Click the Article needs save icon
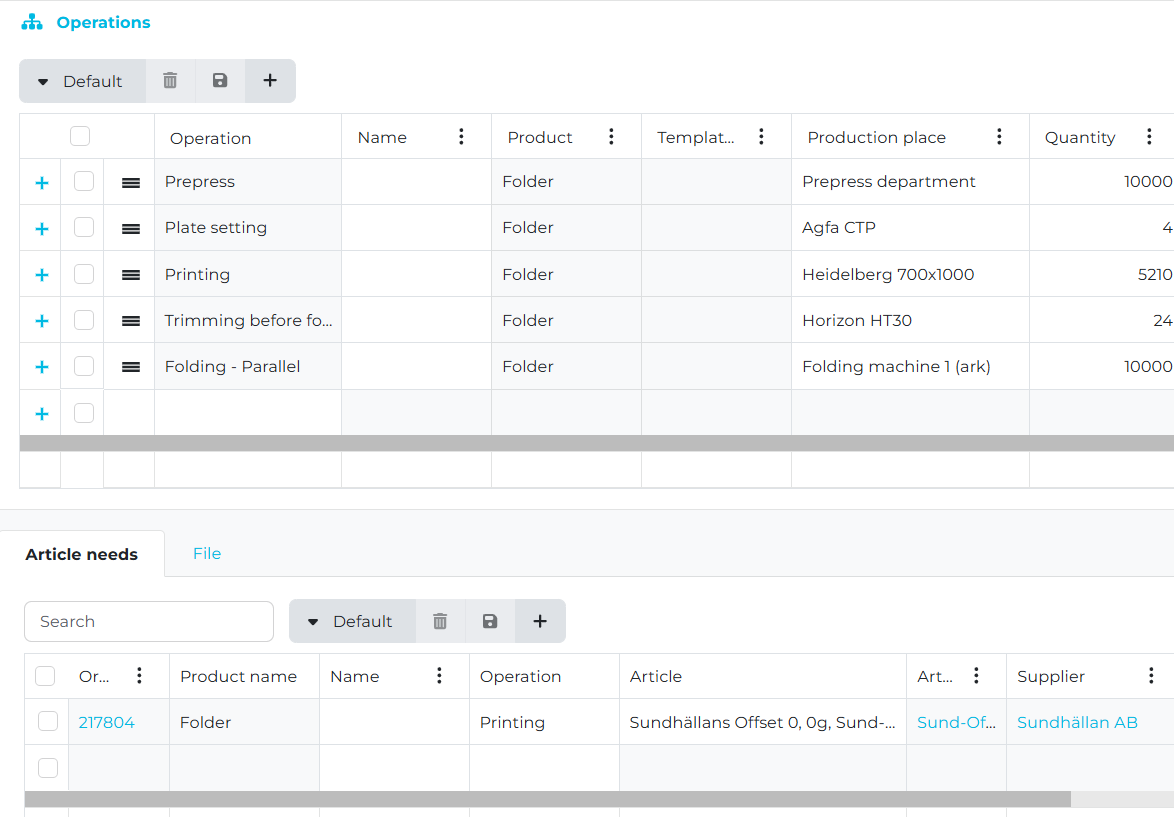The width and height of the screenshot is (1174, 817). [490, 621]
